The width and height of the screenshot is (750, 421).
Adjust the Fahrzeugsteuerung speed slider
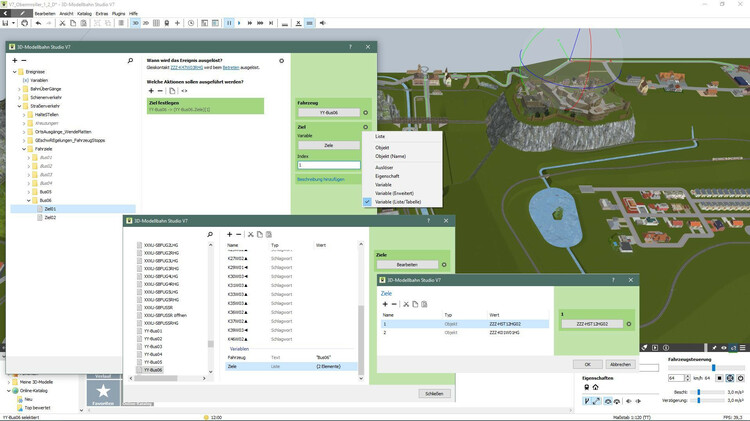[x=713, y=368]
